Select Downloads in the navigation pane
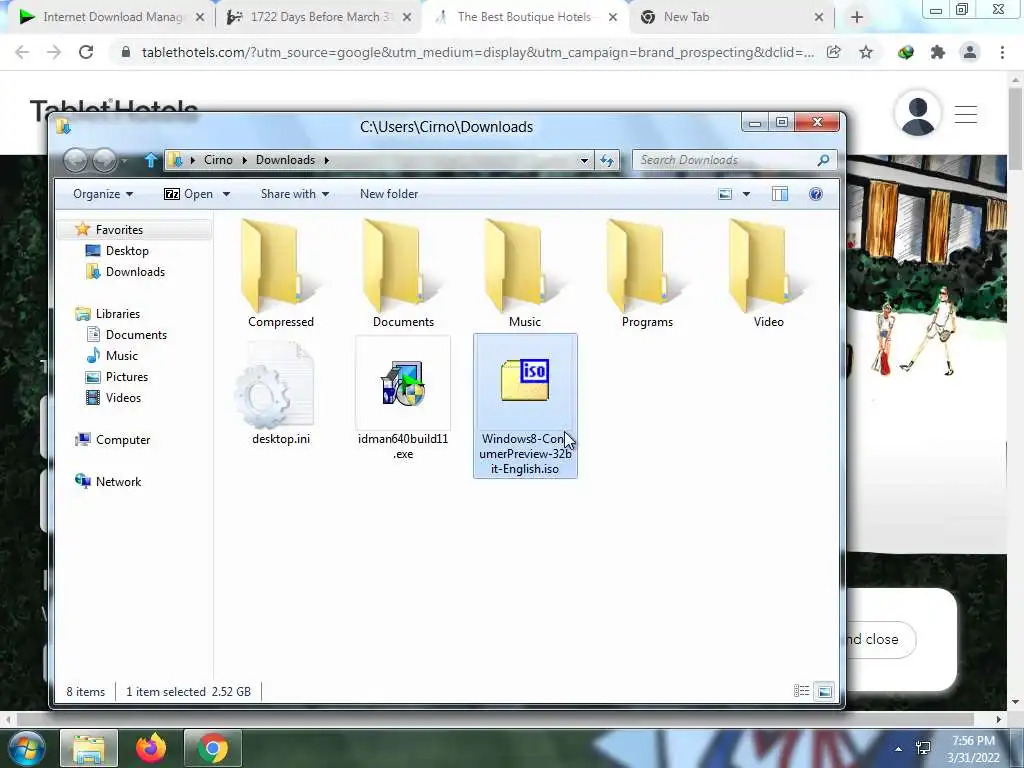Screen dimensions: 1024x768 tap(135, 272)
